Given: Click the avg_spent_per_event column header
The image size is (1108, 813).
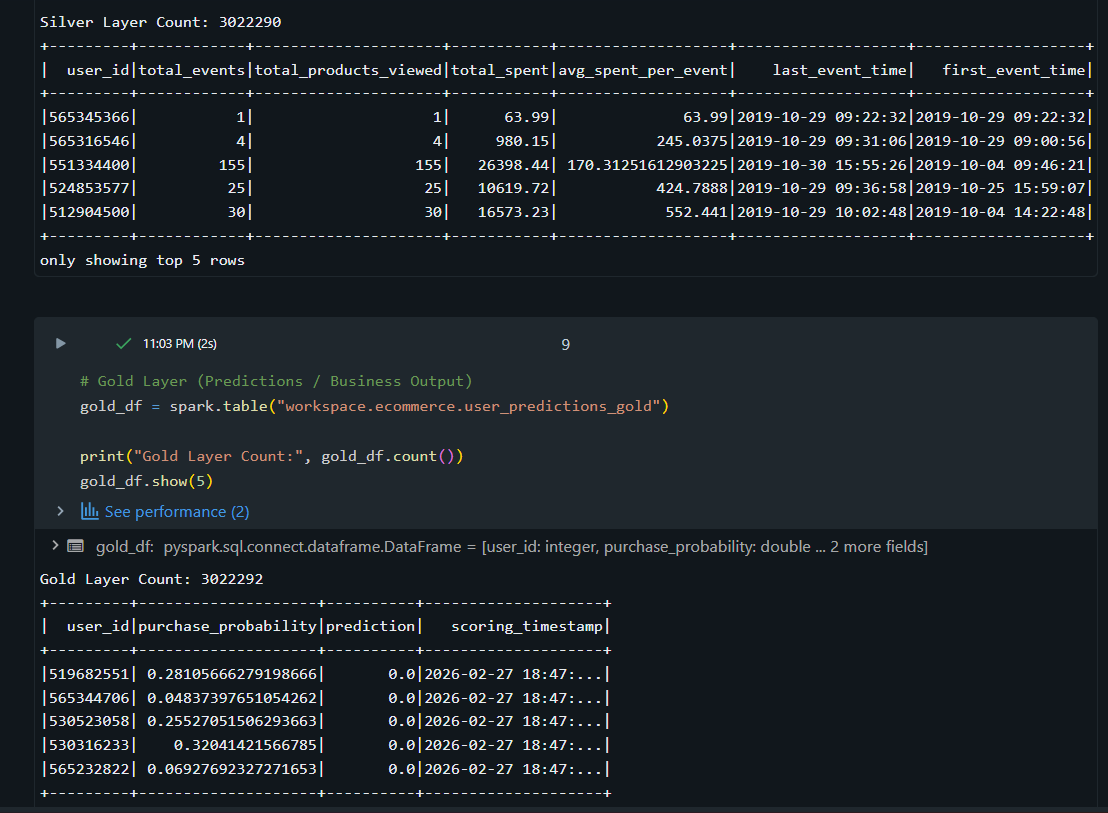Looking at the screenshot, I should (x=643, y=70).
